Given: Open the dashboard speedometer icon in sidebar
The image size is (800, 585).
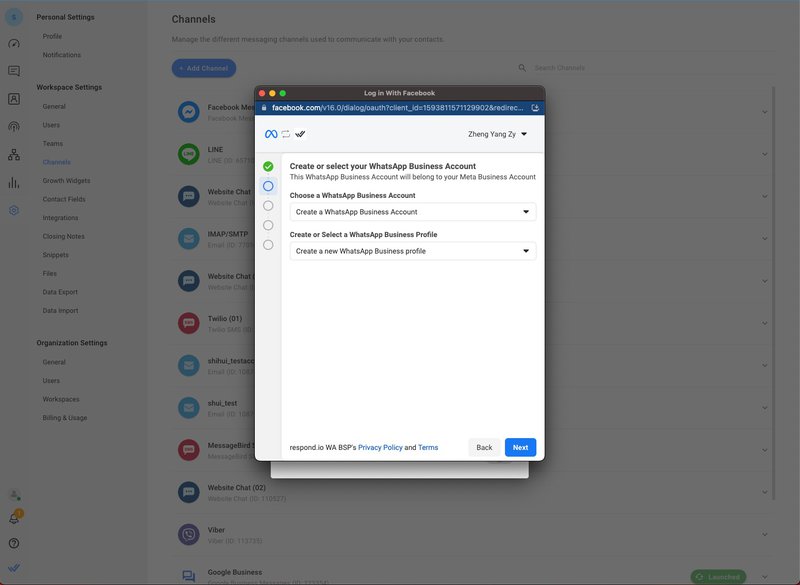Looking at the screenshot, I should coord(14,43).
